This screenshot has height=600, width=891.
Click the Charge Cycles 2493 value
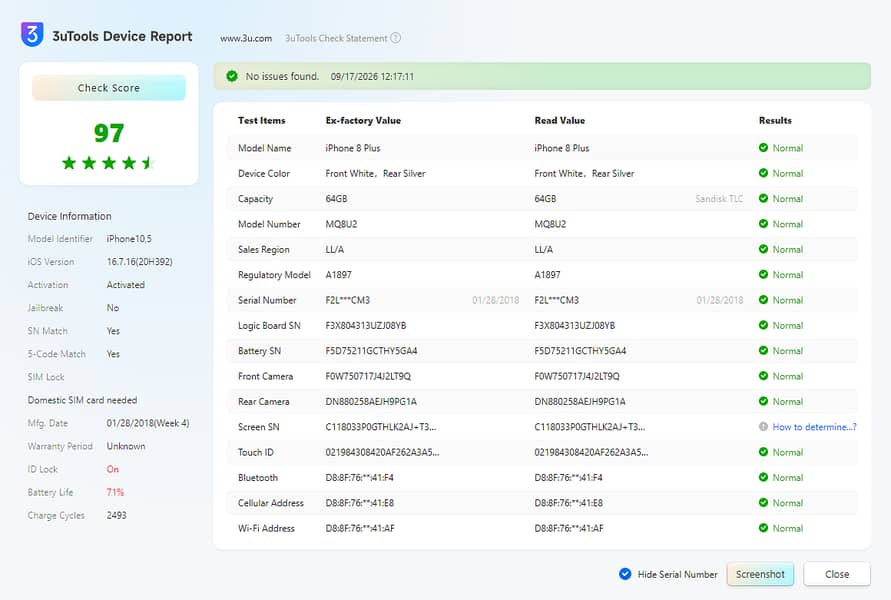[116, 515]
